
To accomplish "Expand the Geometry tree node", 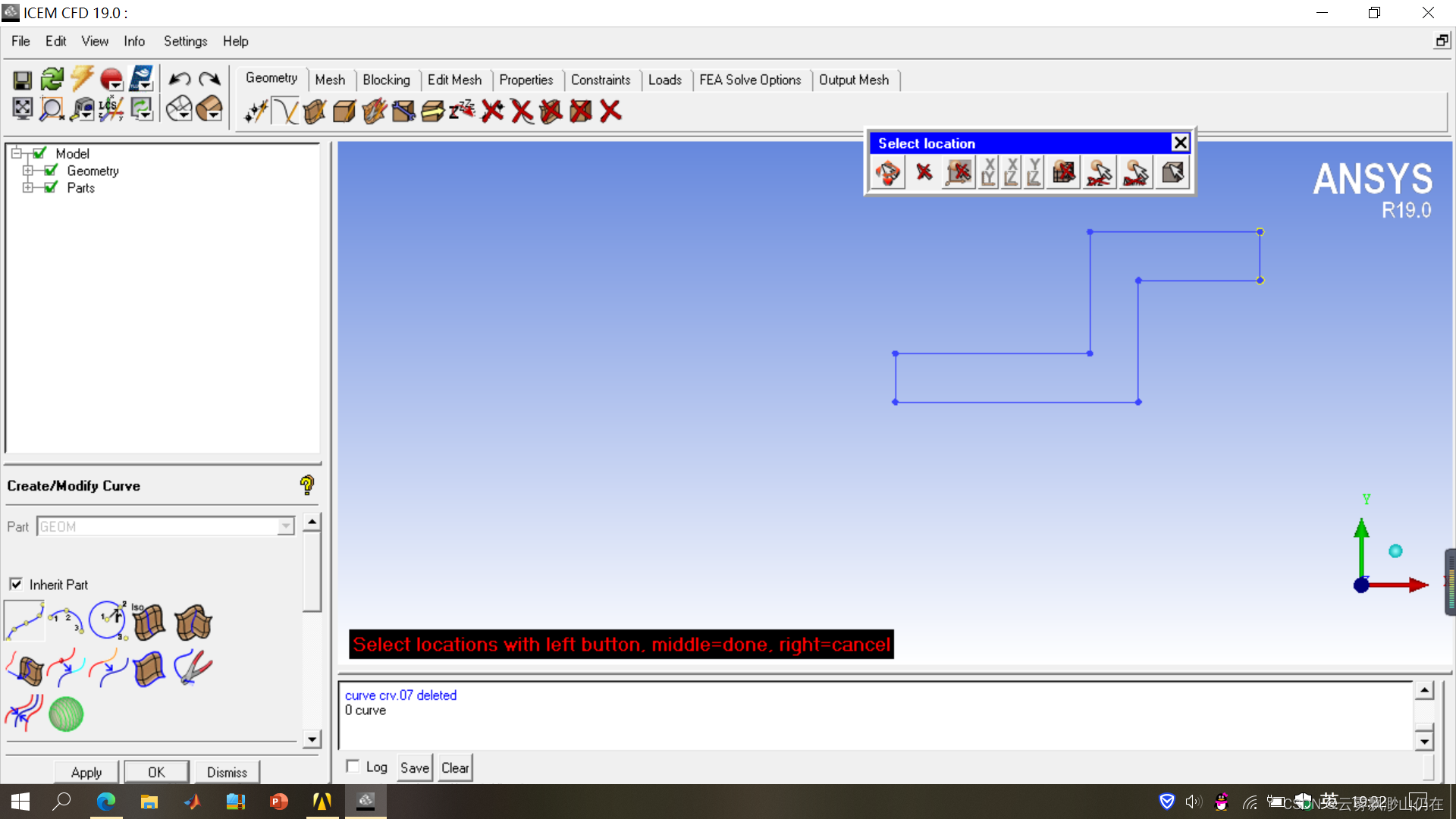I will (28, 171).
